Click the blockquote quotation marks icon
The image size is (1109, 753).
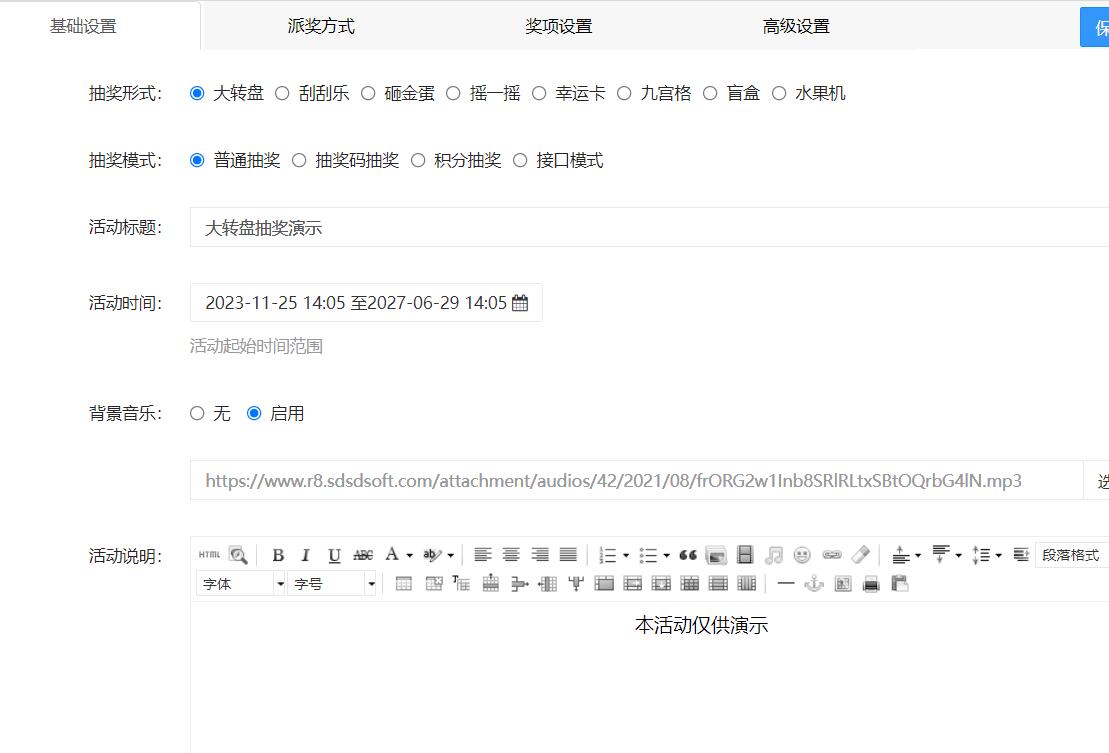687,555
